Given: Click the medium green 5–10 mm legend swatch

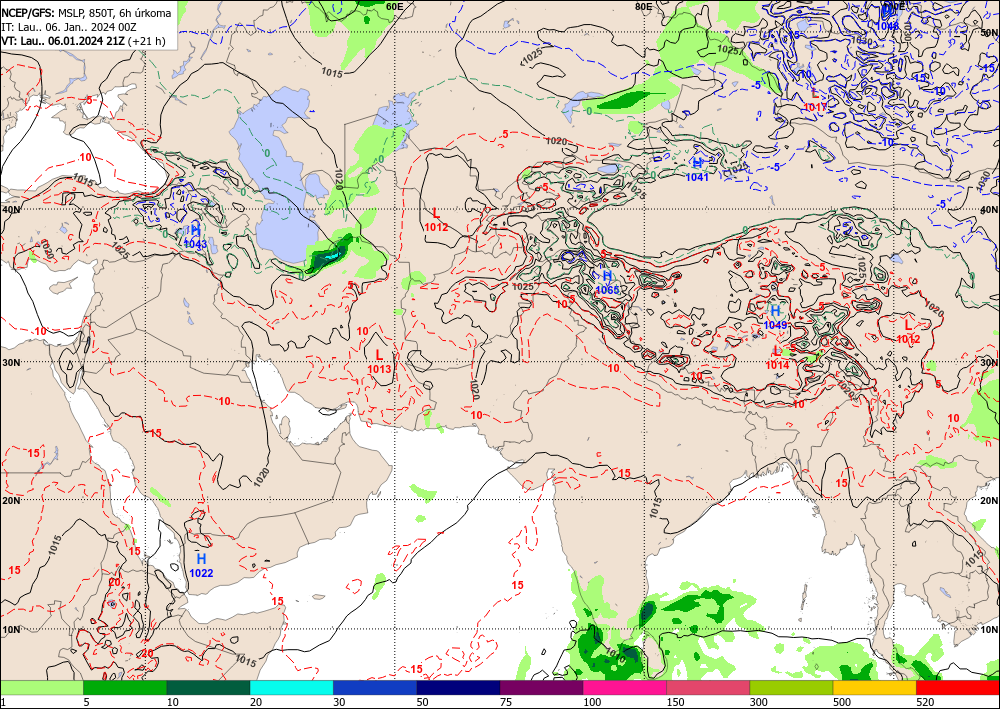Looking at the screenshot, I should [125, 687].
